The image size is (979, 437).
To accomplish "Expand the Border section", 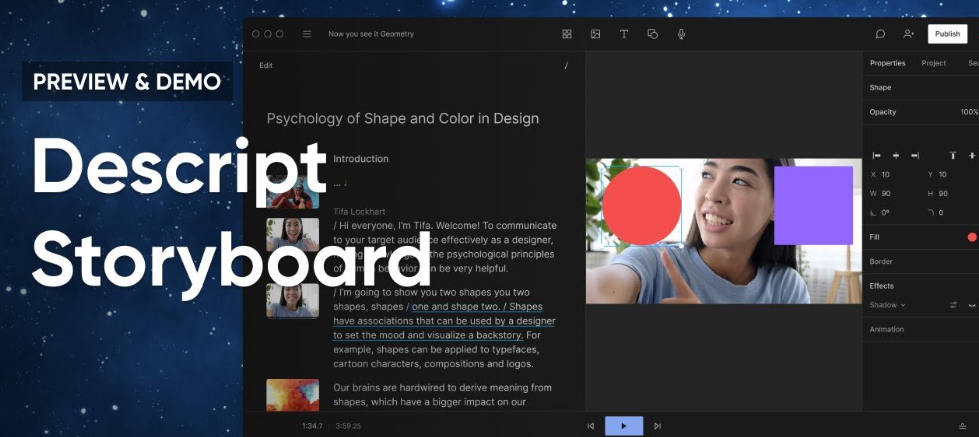I will point(882,261).
